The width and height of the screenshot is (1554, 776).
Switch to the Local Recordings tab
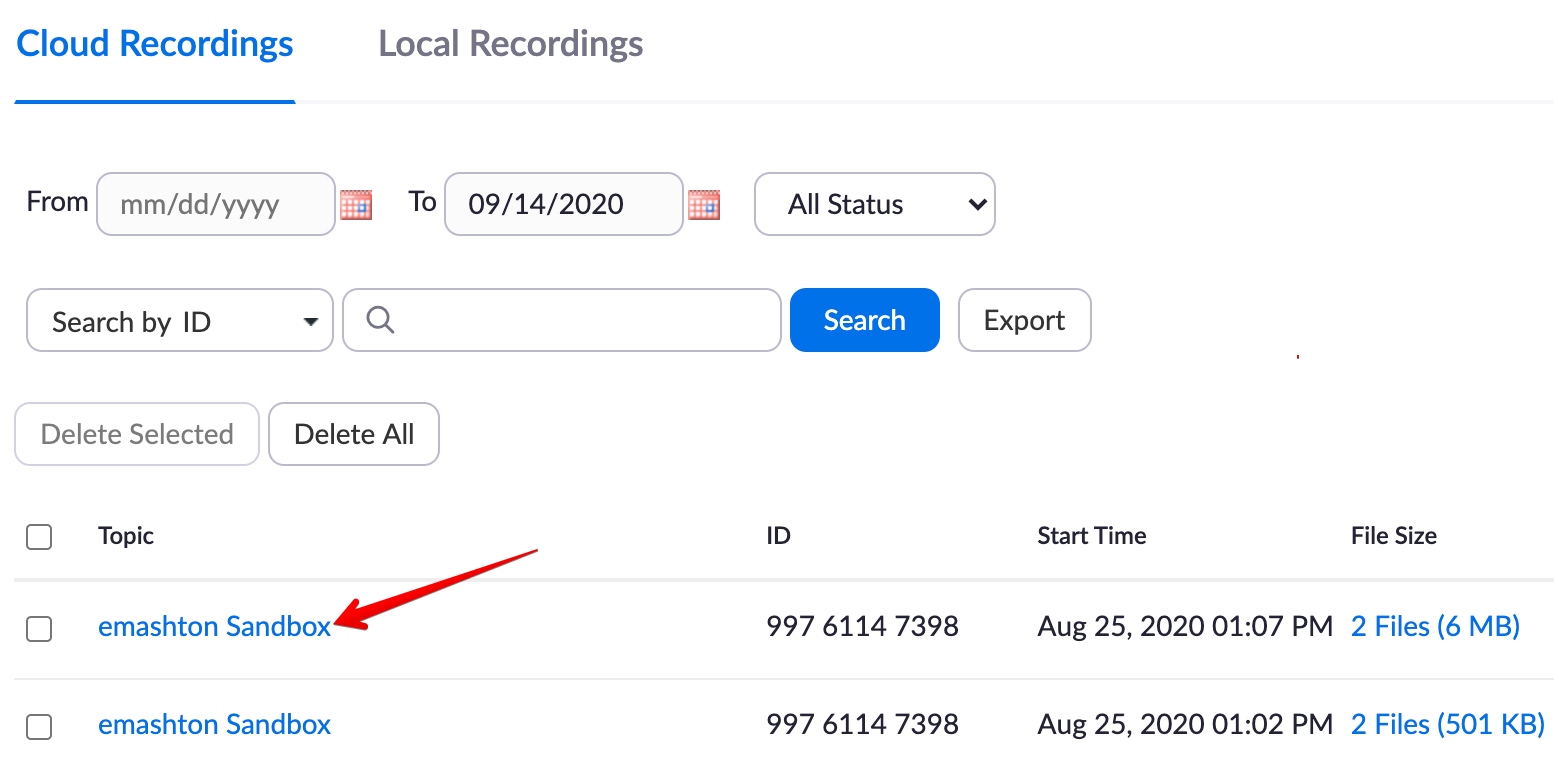(x=510, y=45)
